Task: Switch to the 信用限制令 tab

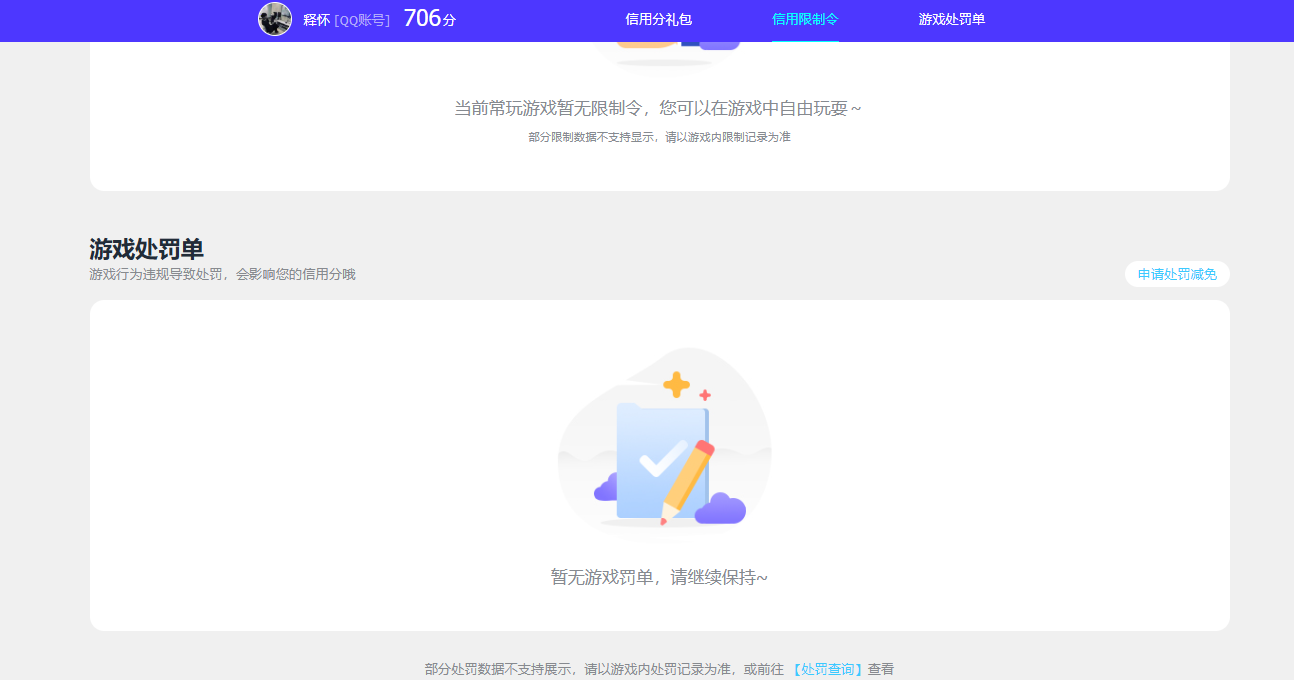Action: click(x=805, y=19)
